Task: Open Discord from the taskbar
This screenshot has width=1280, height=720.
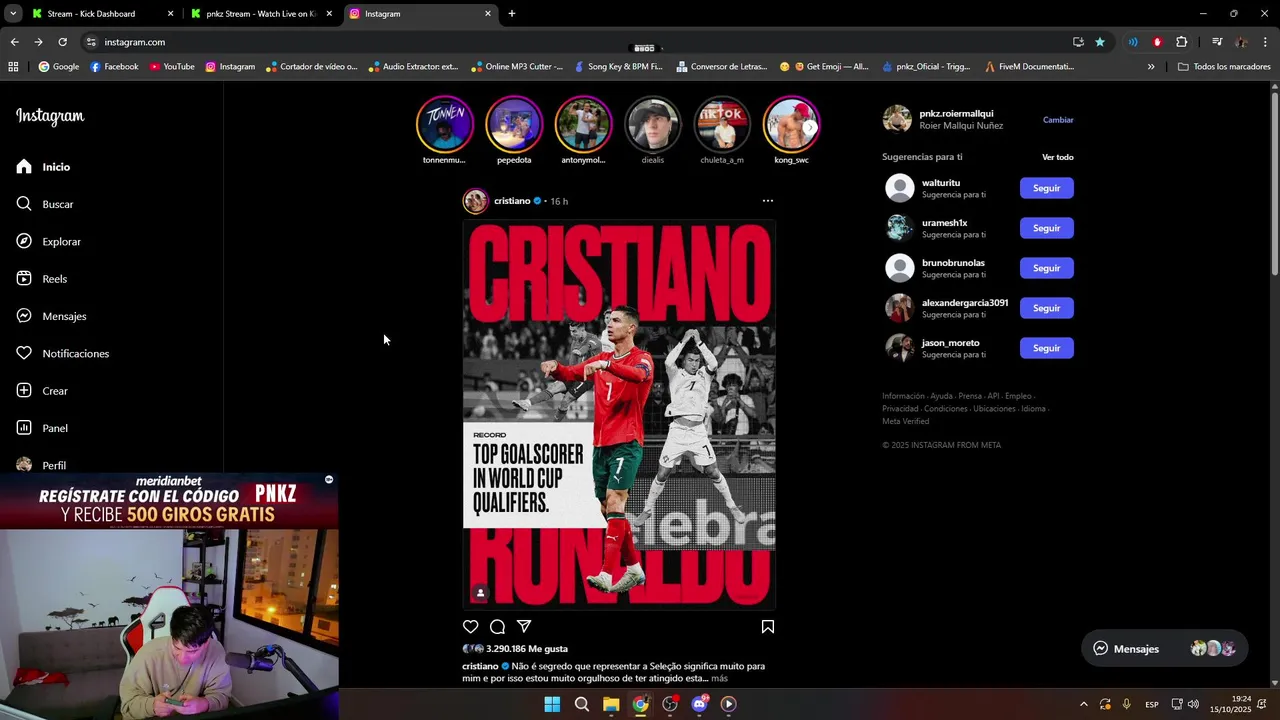Action: 700,704
